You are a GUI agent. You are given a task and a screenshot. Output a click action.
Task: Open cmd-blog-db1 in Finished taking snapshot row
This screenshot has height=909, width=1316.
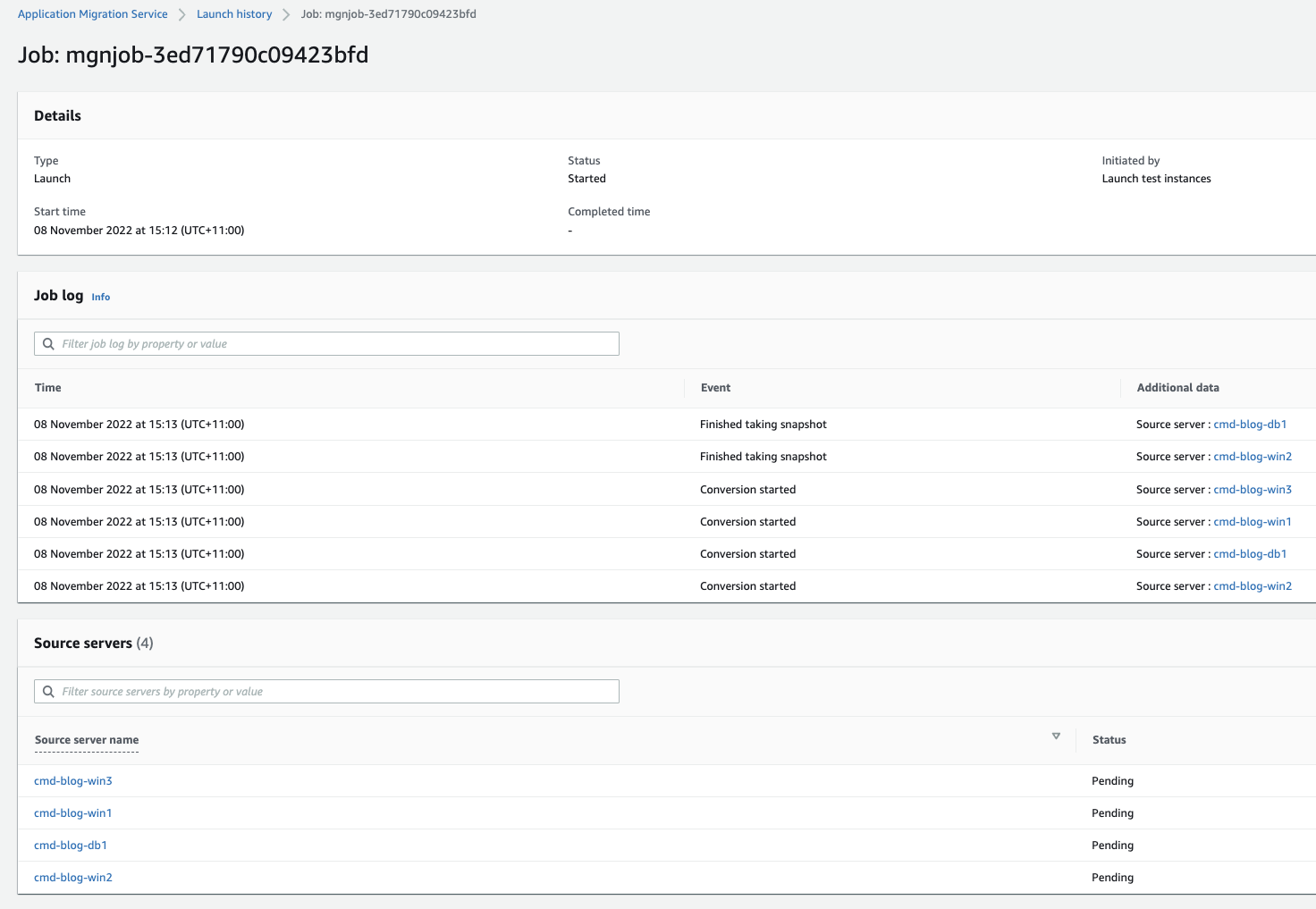(x=1250, y=425)
